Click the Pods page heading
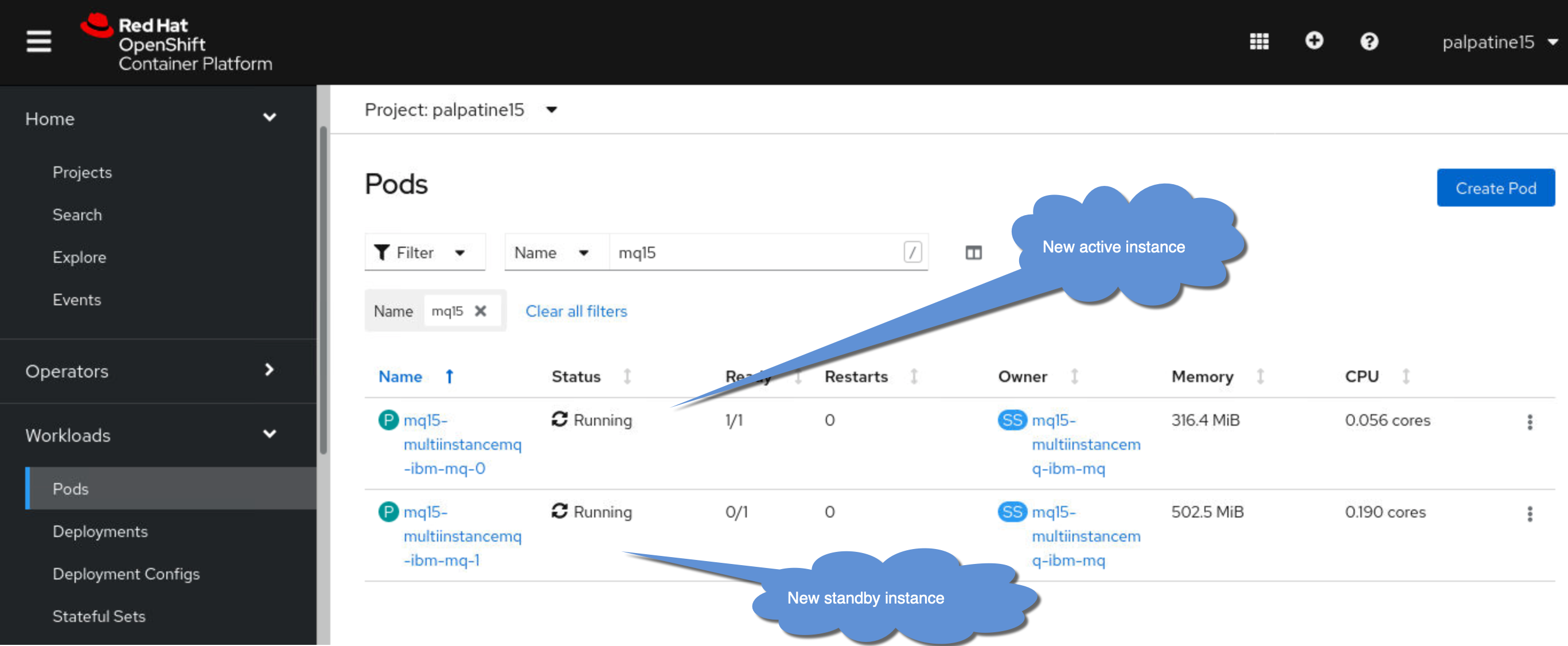1568x646 pixels. 396,184
